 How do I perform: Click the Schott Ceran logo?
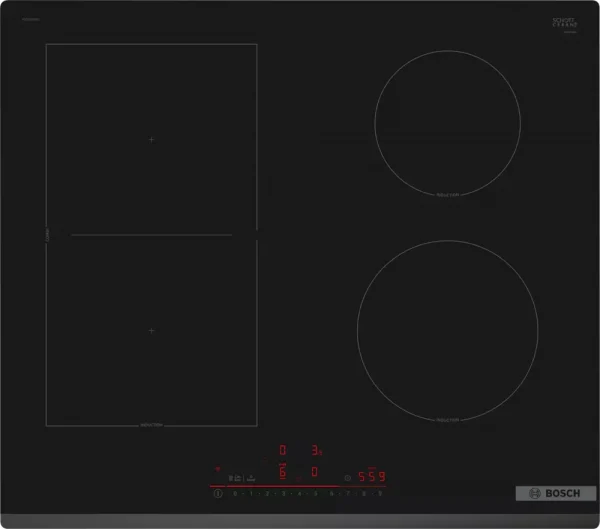pyautogui.click(x=565, y=23)
